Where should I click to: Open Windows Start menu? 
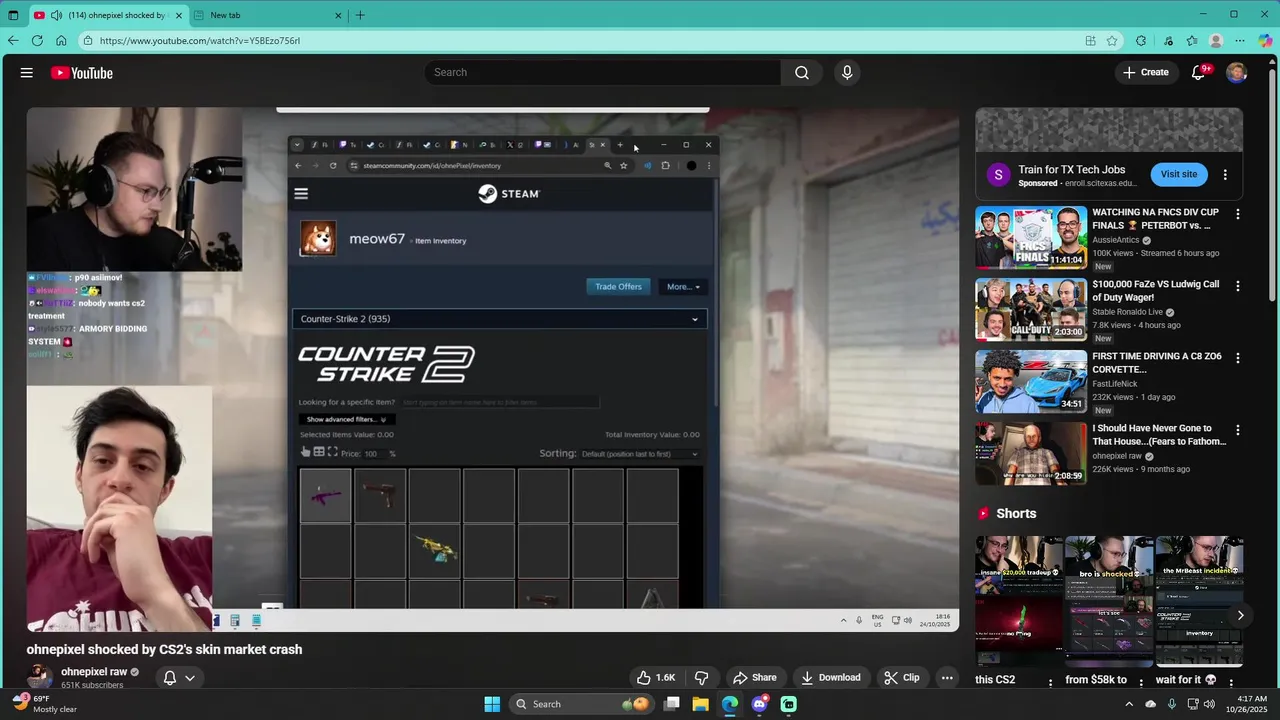click(x=492, y=704)
